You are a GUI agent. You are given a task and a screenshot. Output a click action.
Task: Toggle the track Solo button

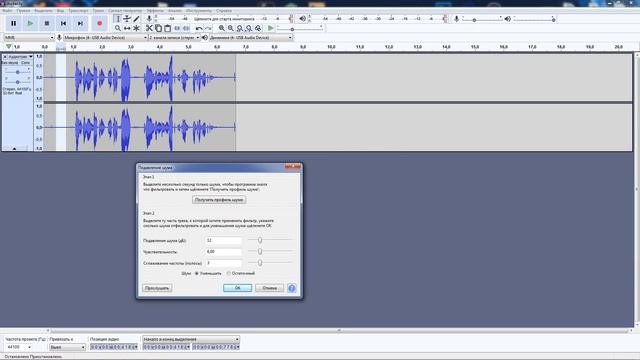coord(25,63)
